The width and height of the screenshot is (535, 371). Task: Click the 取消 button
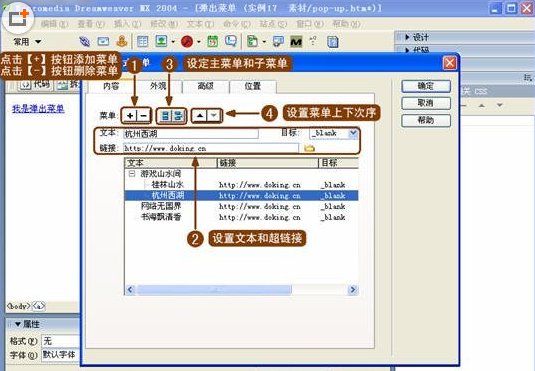point(426,103)
